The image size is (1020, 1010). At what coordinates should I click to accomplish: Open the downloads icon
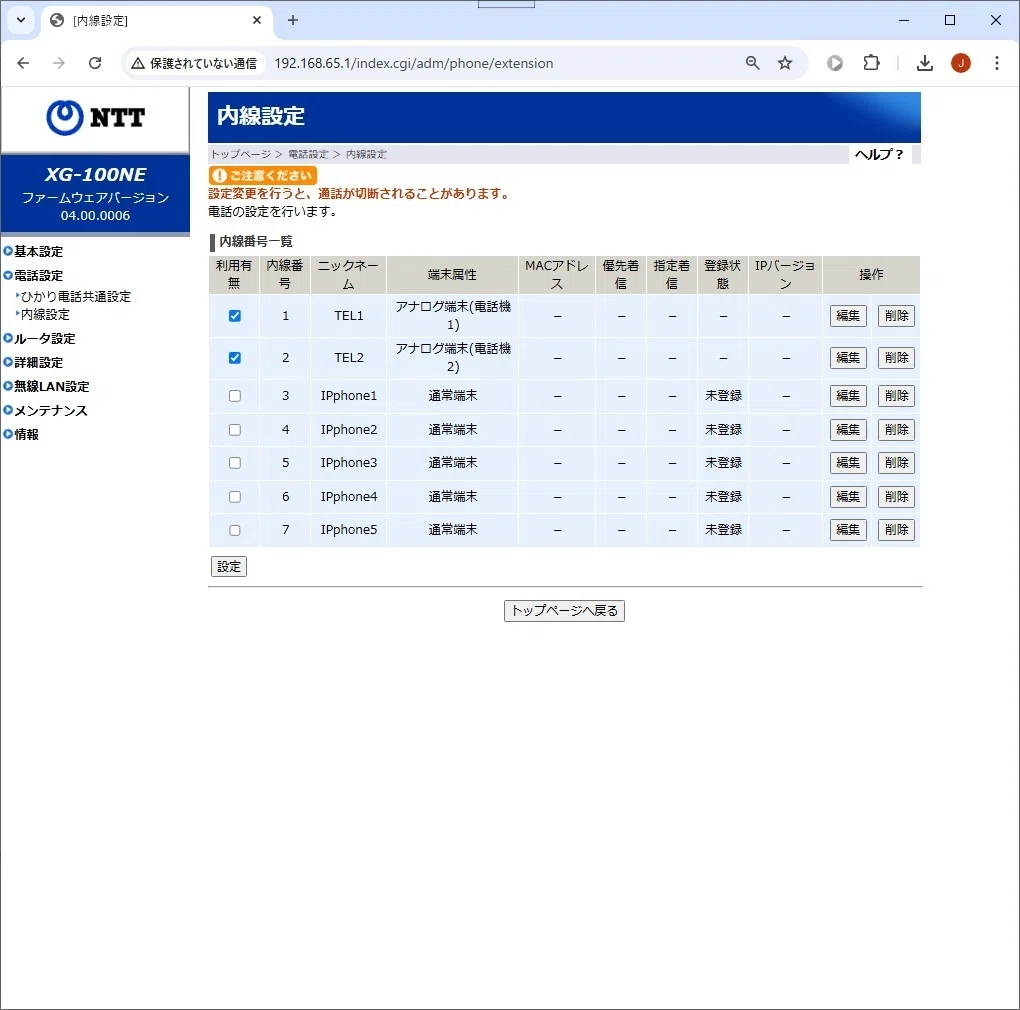(924, 63)
